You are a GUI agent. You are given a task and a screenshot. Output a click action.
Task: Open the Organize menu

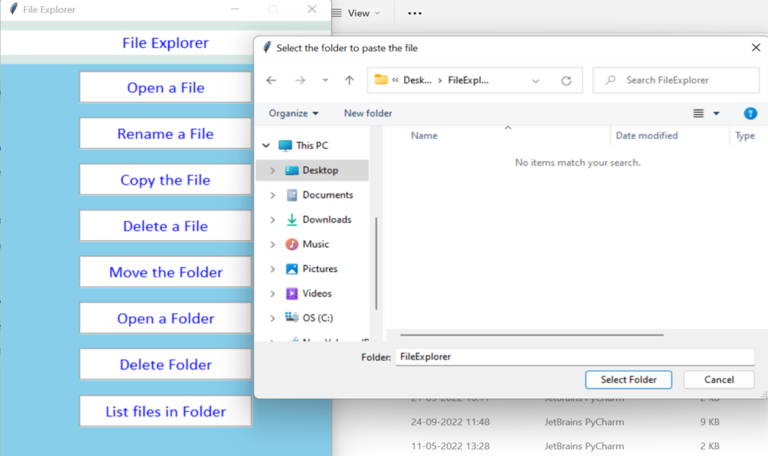(x=293, y=113)
